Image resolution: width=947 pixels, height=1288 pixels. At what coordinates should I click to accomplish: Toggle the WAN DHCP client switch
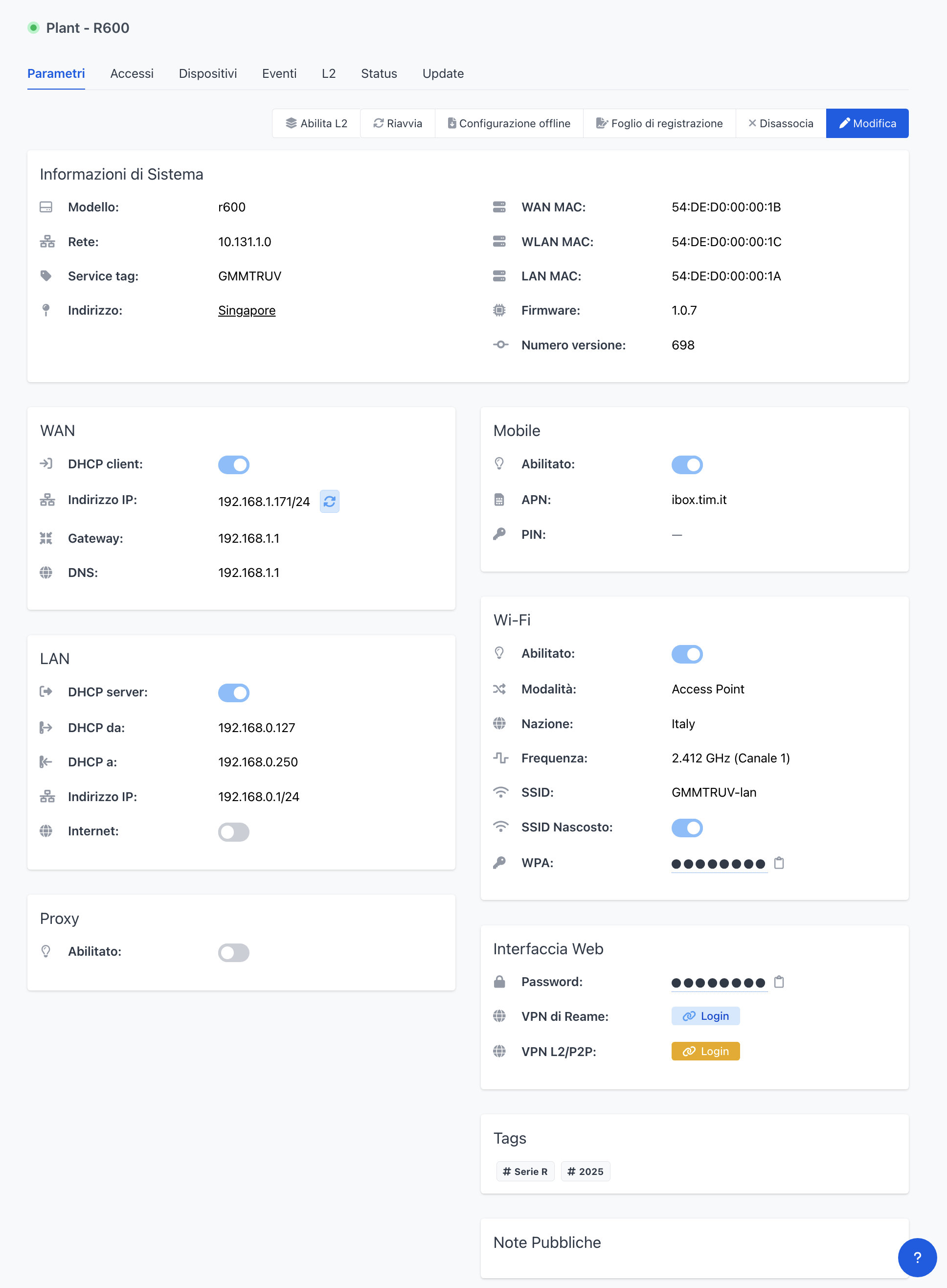point(233,464)
